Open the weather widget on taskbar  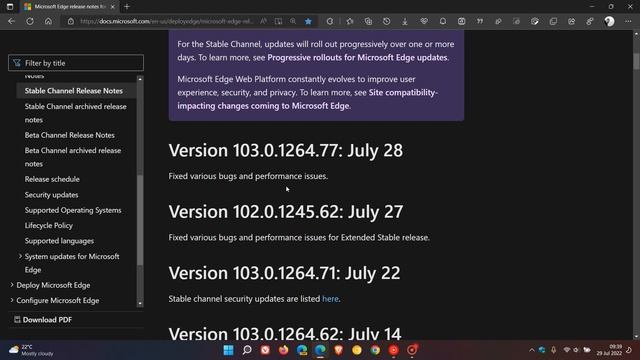[31, 350]
